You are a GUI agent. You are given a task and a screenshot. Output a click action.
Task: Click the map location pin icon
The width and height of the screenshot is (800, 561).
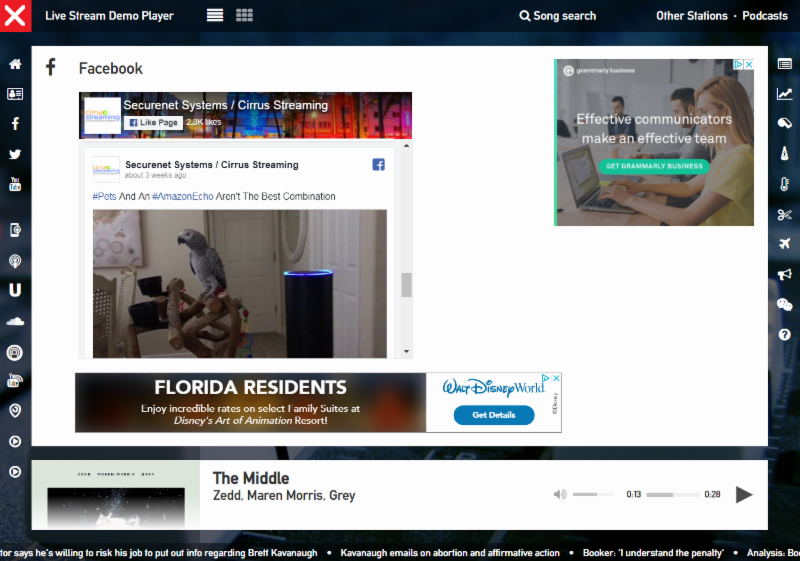(15, 411)
